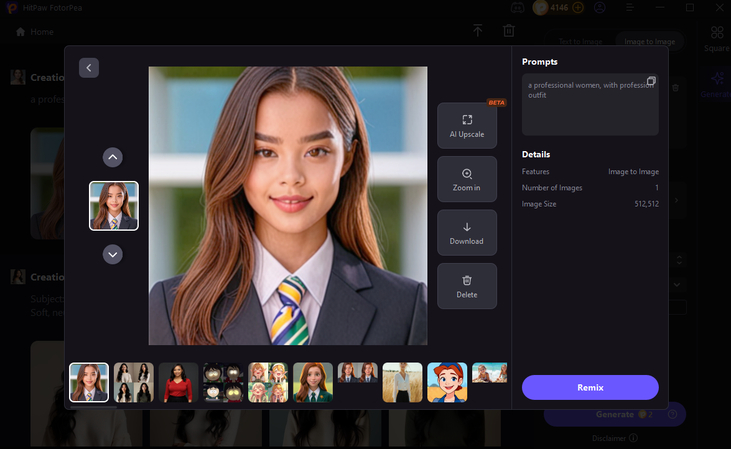Select the woman in wheat field thumbnail

[x=402, y=382]
